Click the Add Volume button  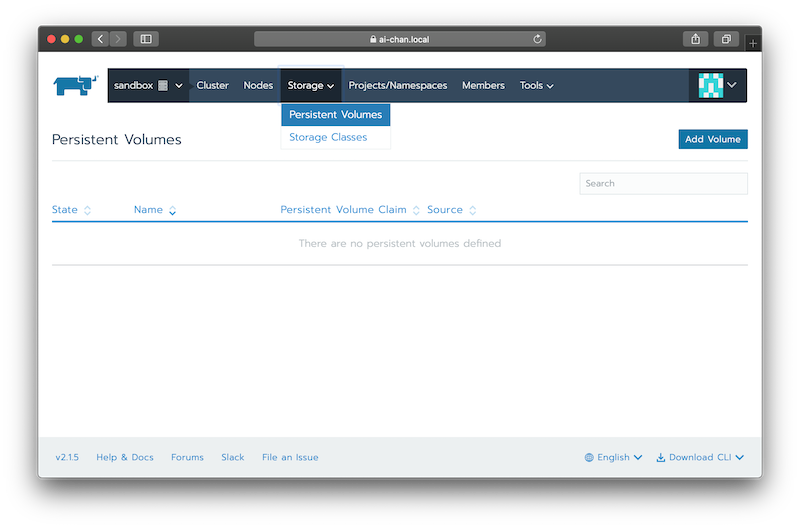coord(712,139)
